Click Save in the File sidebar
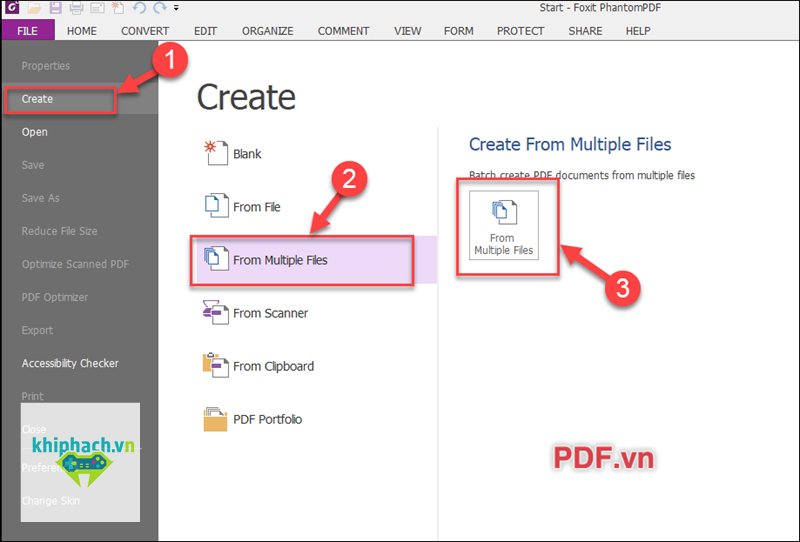 (33, 165)
